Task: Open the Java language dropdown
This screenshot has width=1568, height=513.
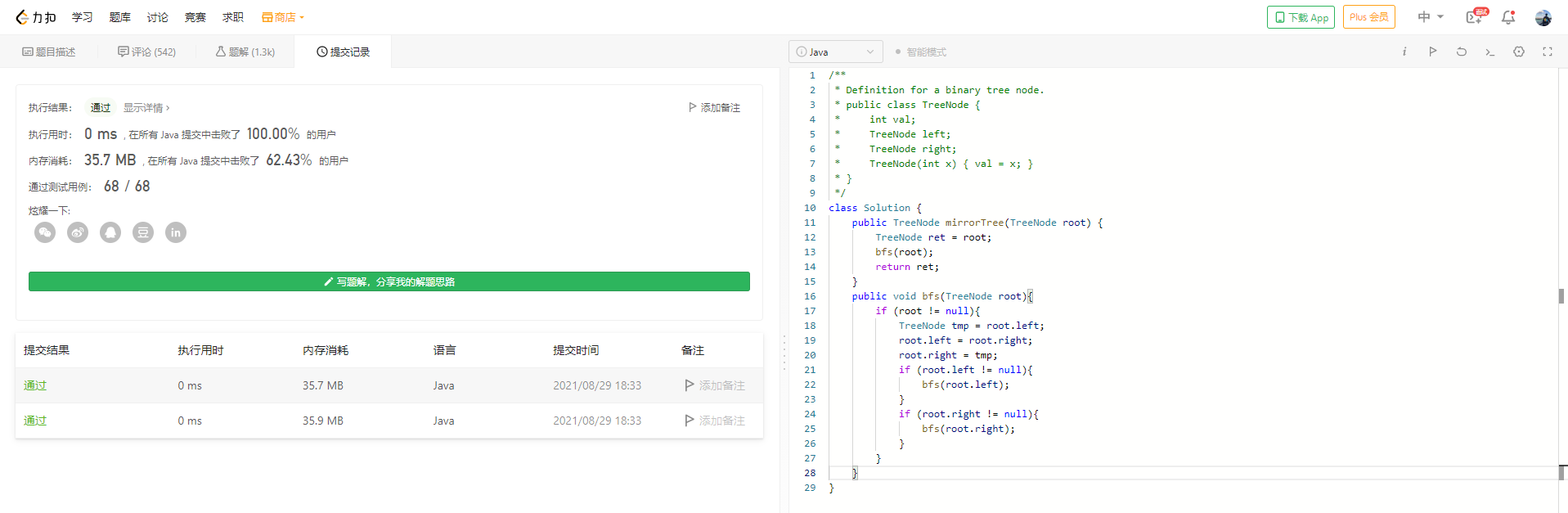Action: click(836, 52)
